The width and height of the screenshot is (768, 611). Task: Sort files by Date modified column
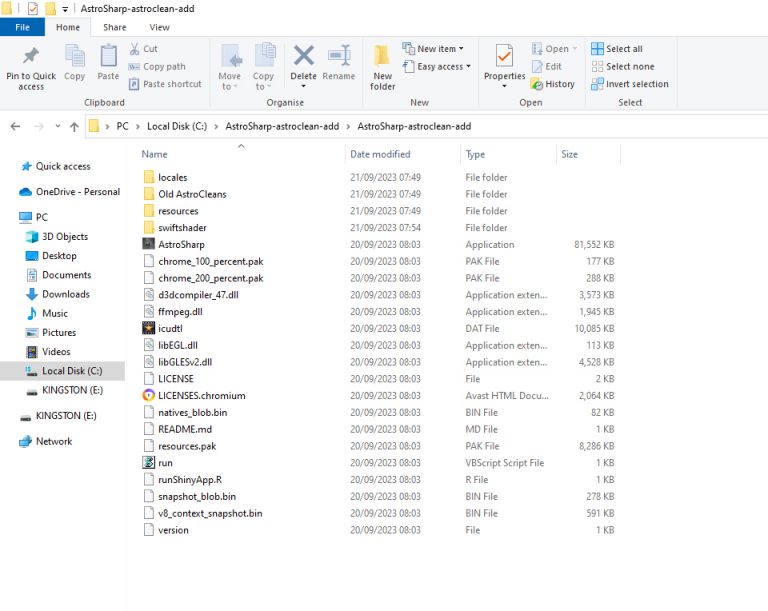pos(380,154)
